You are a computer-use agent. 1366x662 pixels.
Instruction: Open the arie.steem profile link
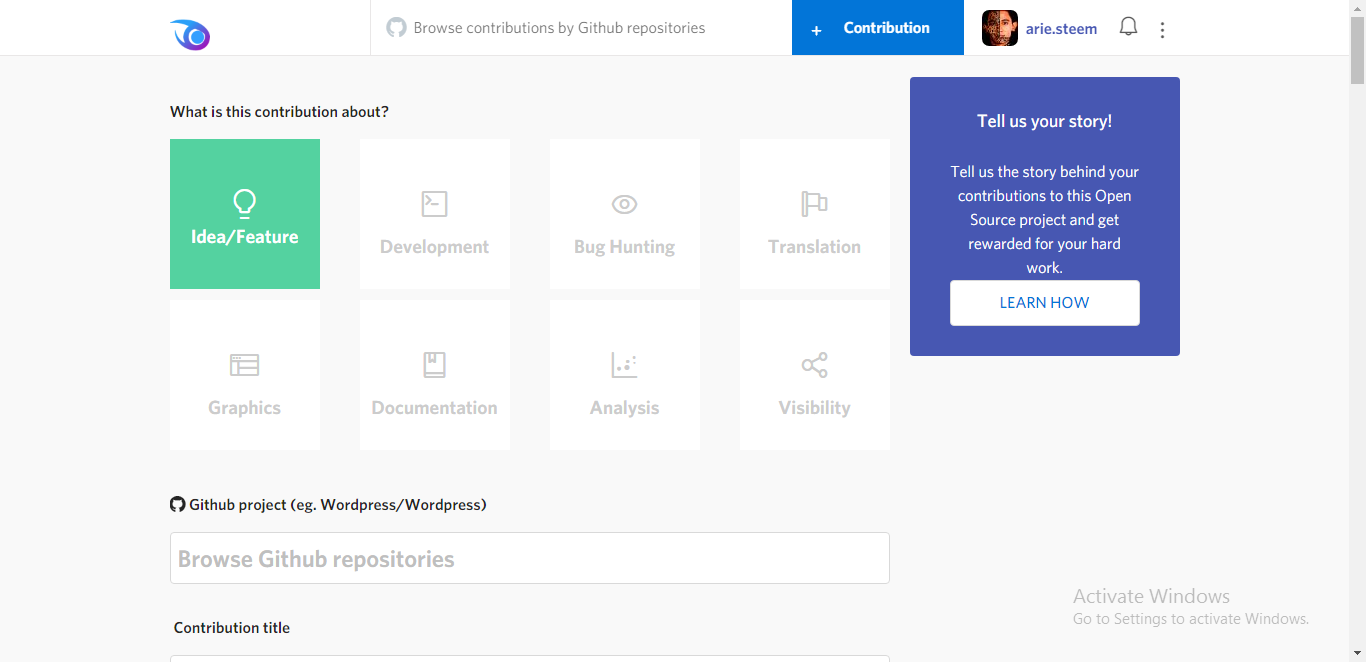click(1061, 29)
